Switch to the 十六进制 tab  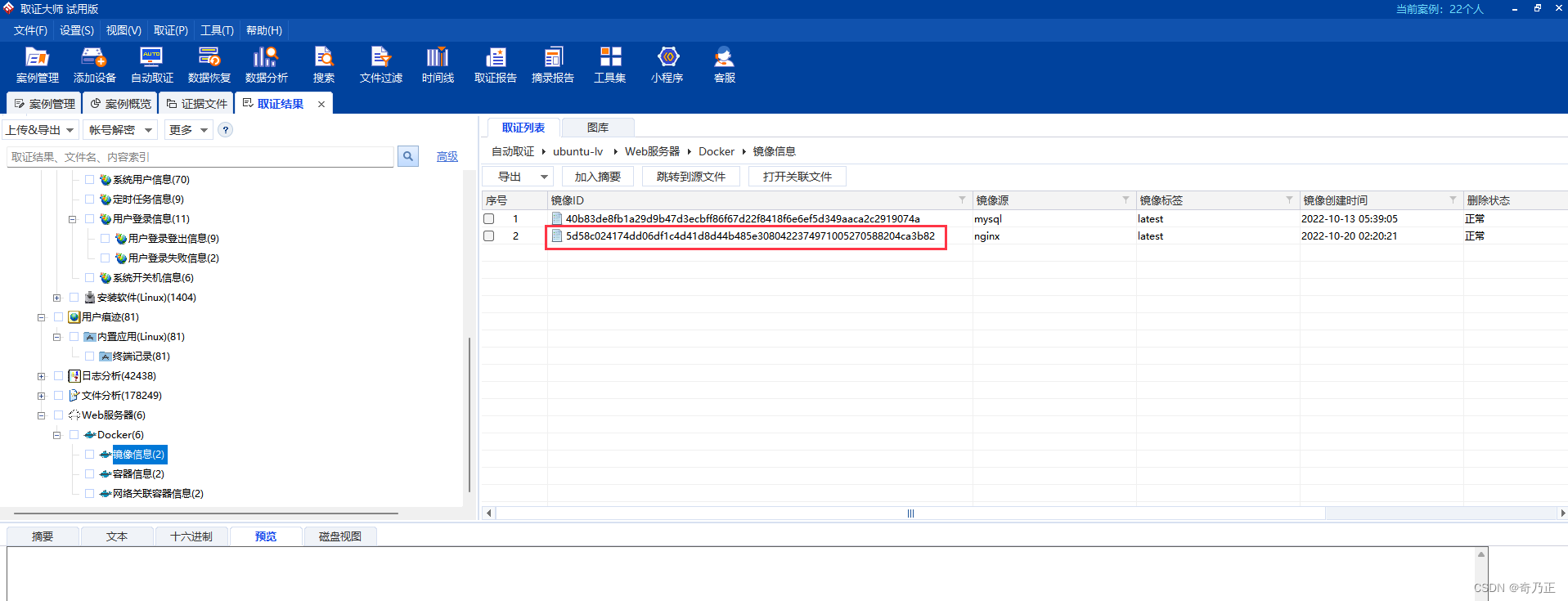[191, 536]
